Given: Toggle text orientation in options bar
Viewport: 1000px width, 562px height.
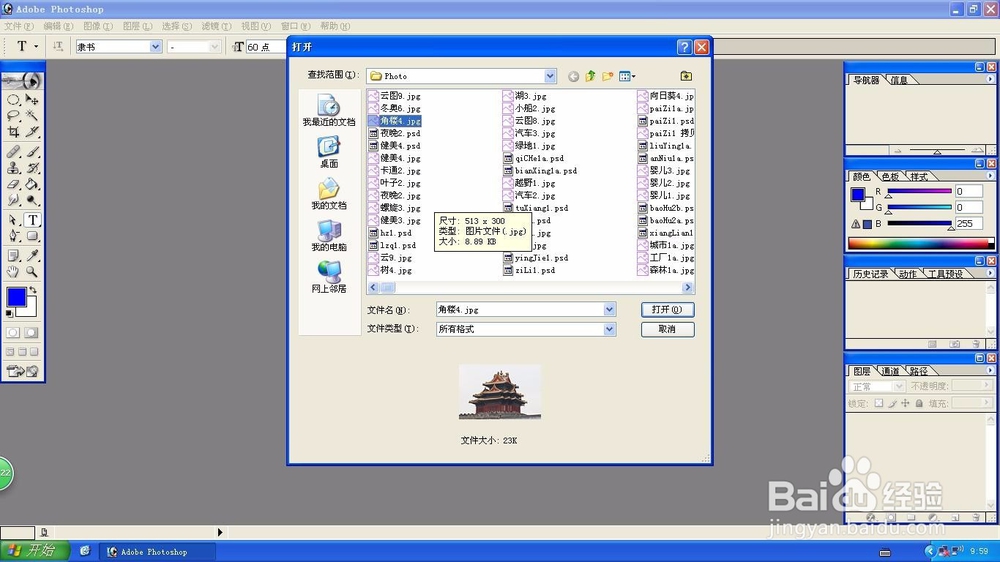Looking at the screenshot, I should (58, 47).
